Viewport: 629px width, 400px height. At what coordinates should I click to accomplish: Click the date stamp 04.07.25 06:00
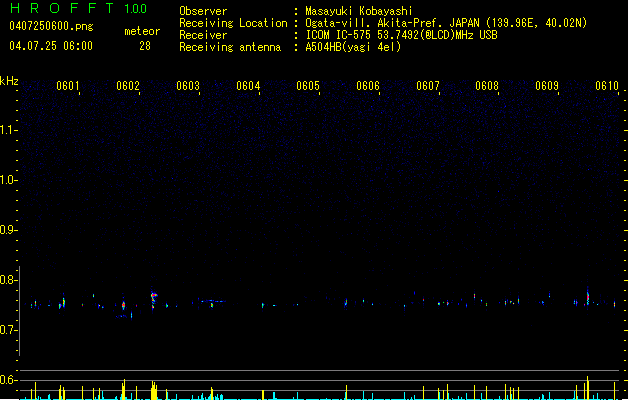click(51, 46)
